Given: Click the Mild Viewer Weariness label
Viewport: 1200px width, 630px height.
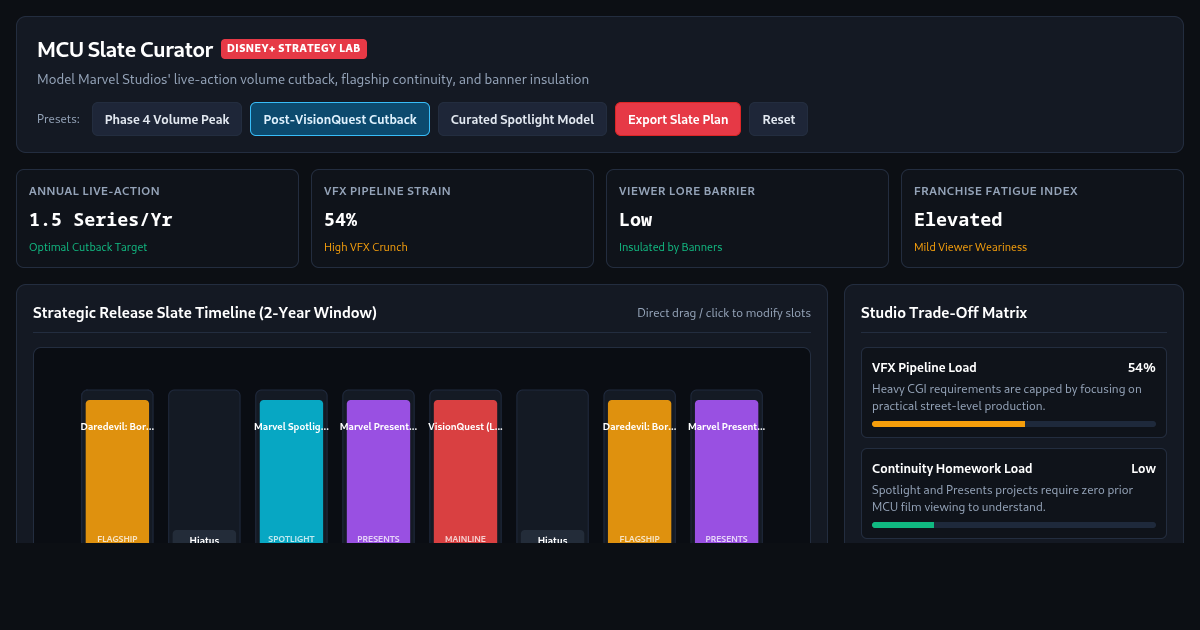Looking at the screenshot, I should click(x=970, y=247).
